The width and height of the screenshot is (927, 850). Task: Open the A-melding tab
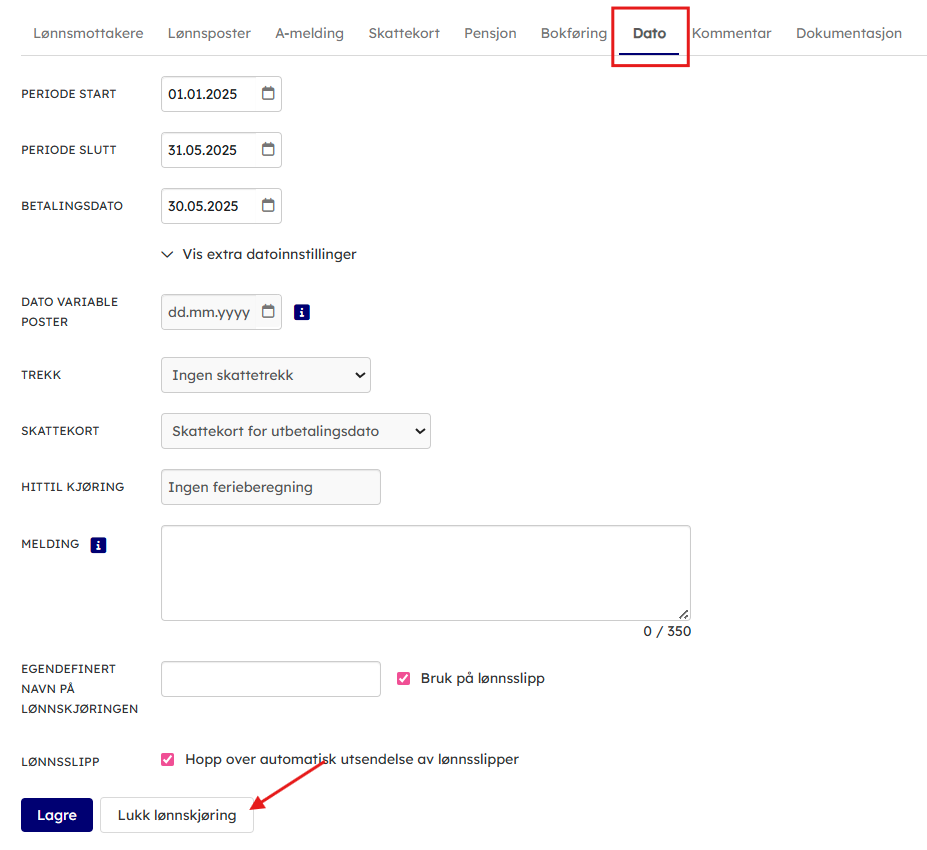pos(309,33)
